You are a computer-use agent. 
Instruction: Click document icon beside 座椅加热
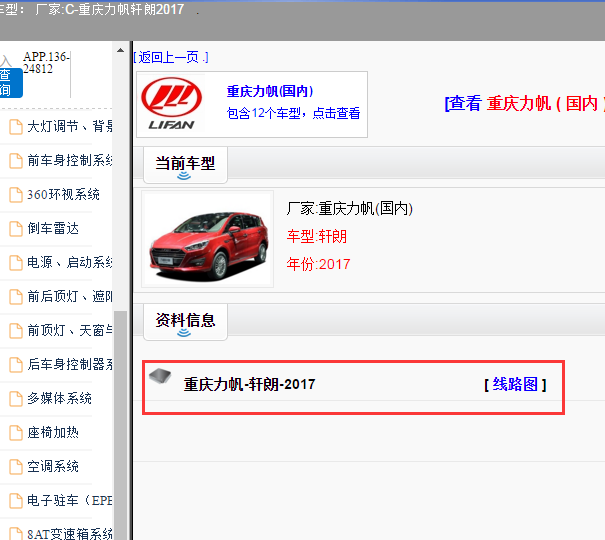pos(16,433)
